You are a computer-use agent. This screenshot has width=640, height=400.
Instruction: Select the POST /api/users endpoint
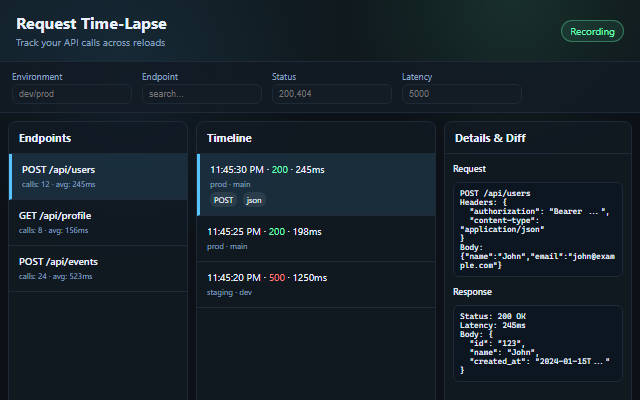pyautogui.click(x=98, y=176)
